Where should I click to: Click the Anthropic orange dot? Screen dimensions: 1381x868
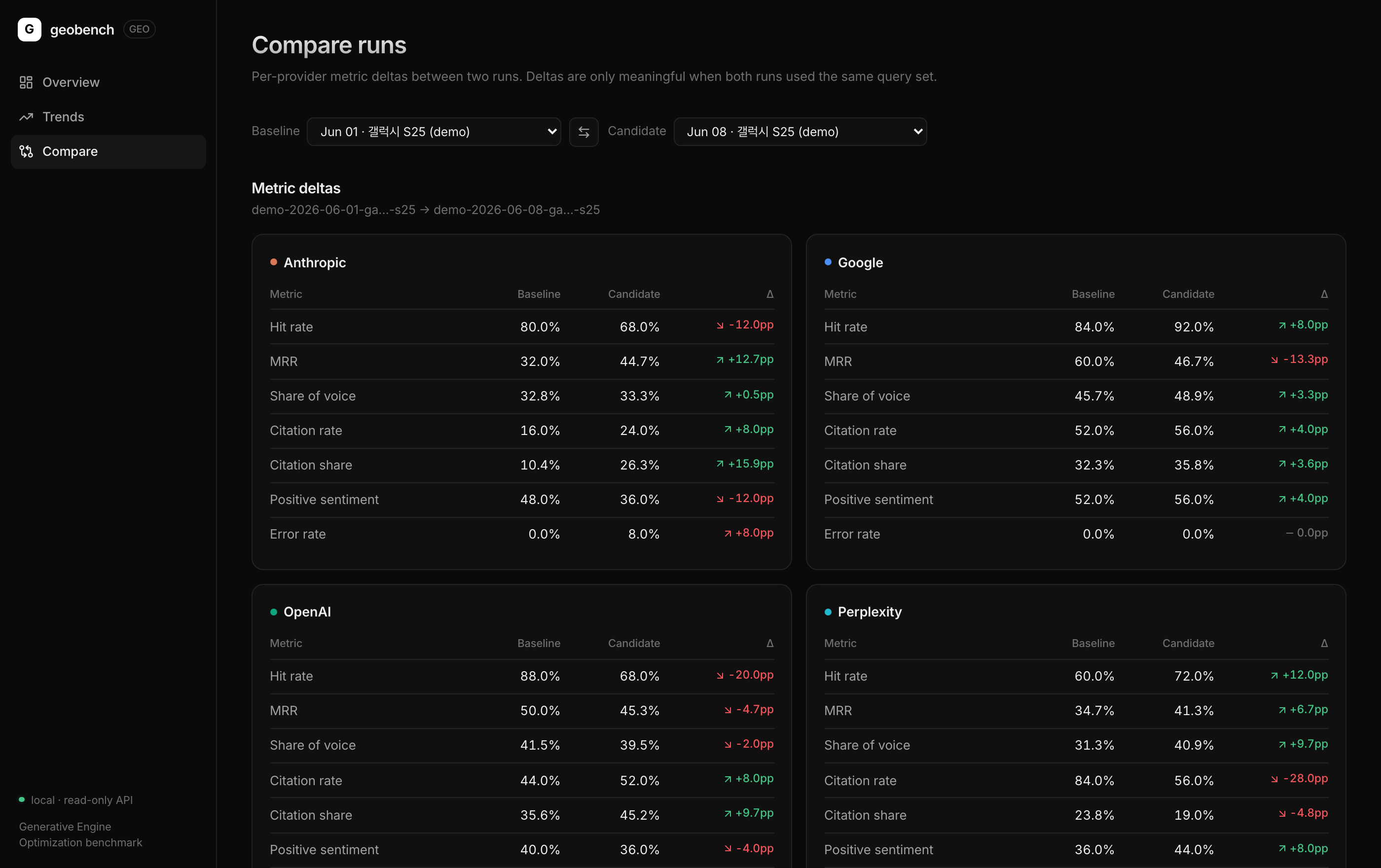pyautogui.click(x=274, y=262)
